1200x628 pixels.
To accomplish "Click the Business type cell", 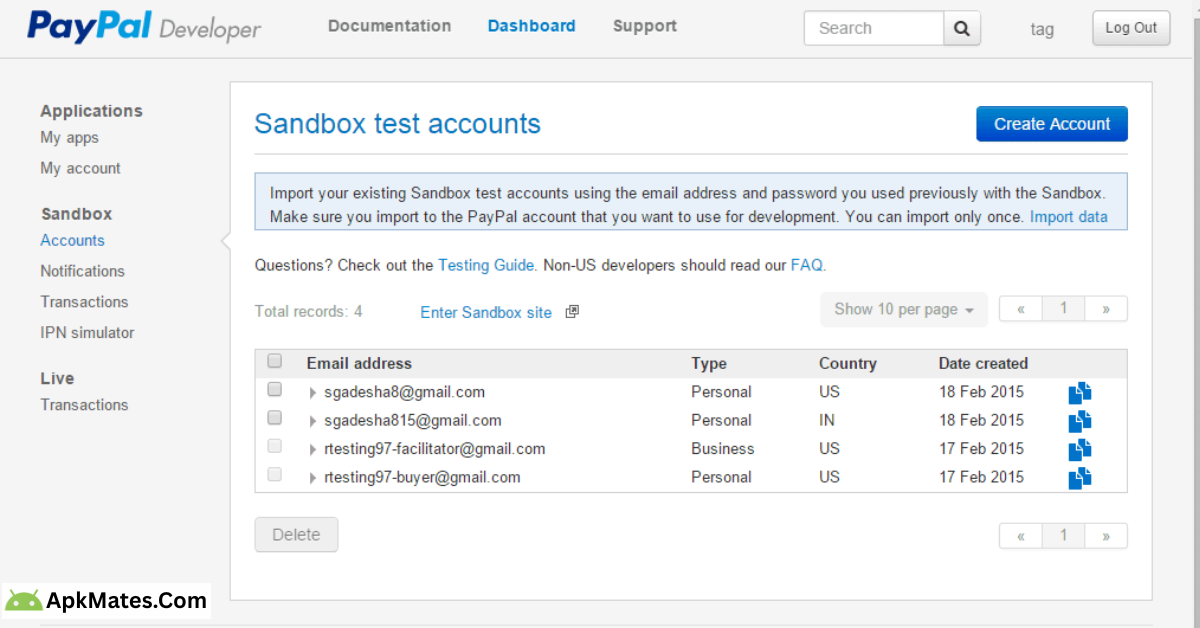I will [723, 449].
